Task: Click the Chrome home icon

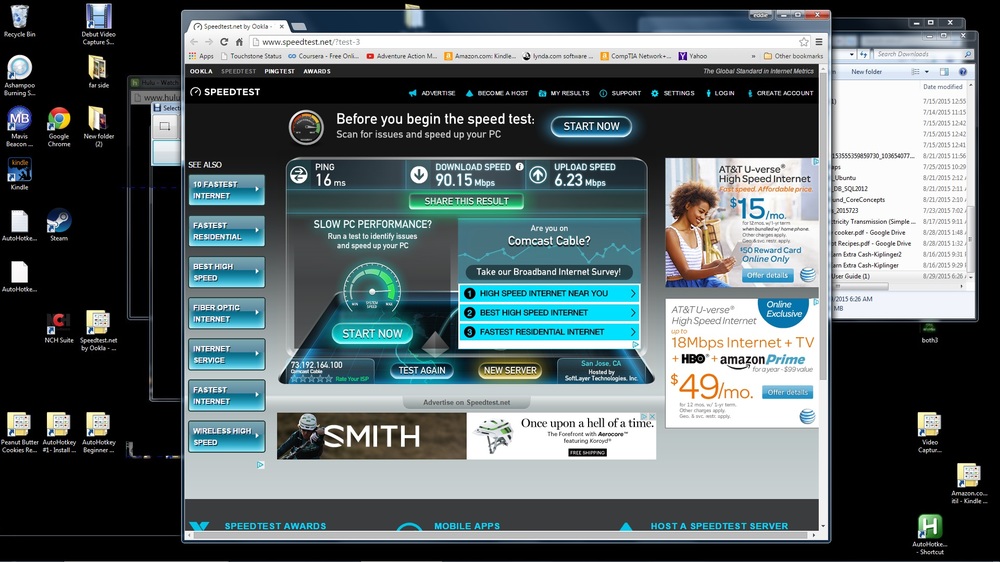Action: tap(239, 42)
